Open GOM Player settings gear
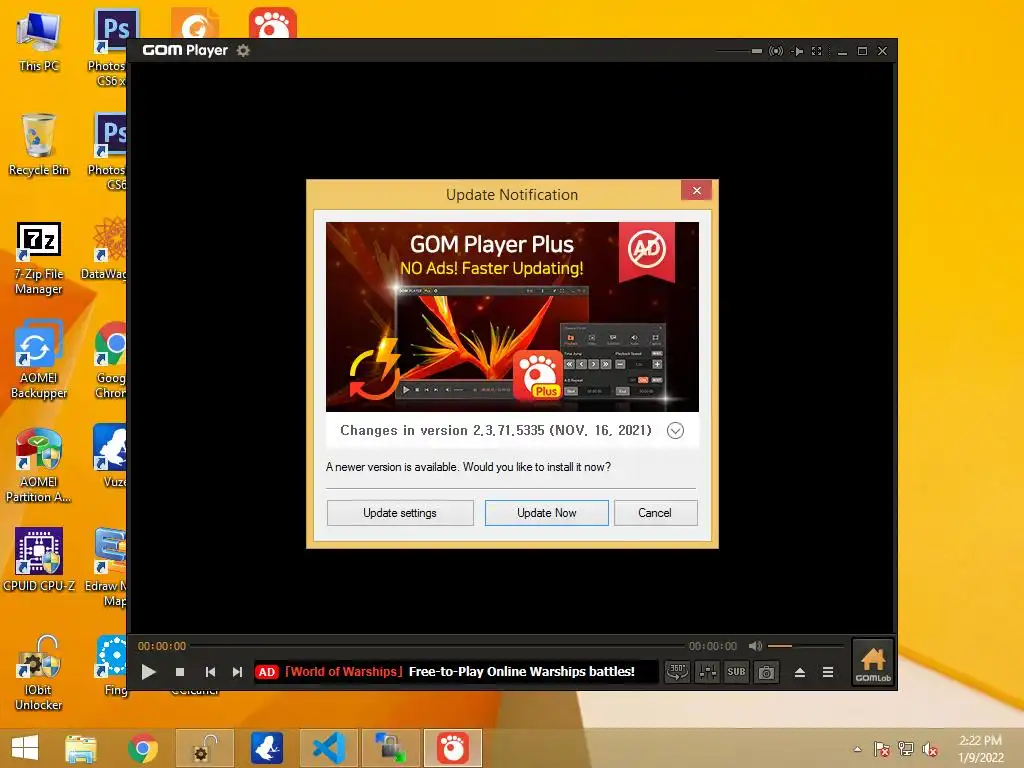The height and width of the screenshot is (768, 1024). (243, 50)
